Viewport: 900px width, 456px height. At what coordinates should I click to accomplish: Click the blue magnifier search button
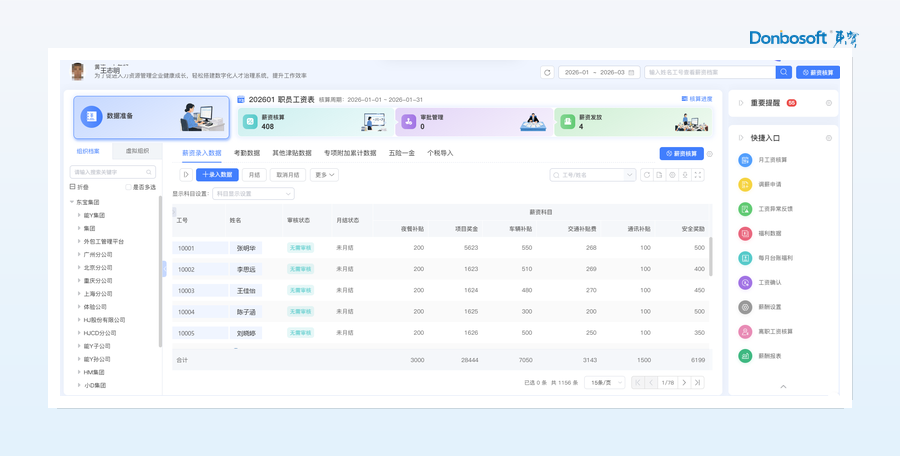783,72
